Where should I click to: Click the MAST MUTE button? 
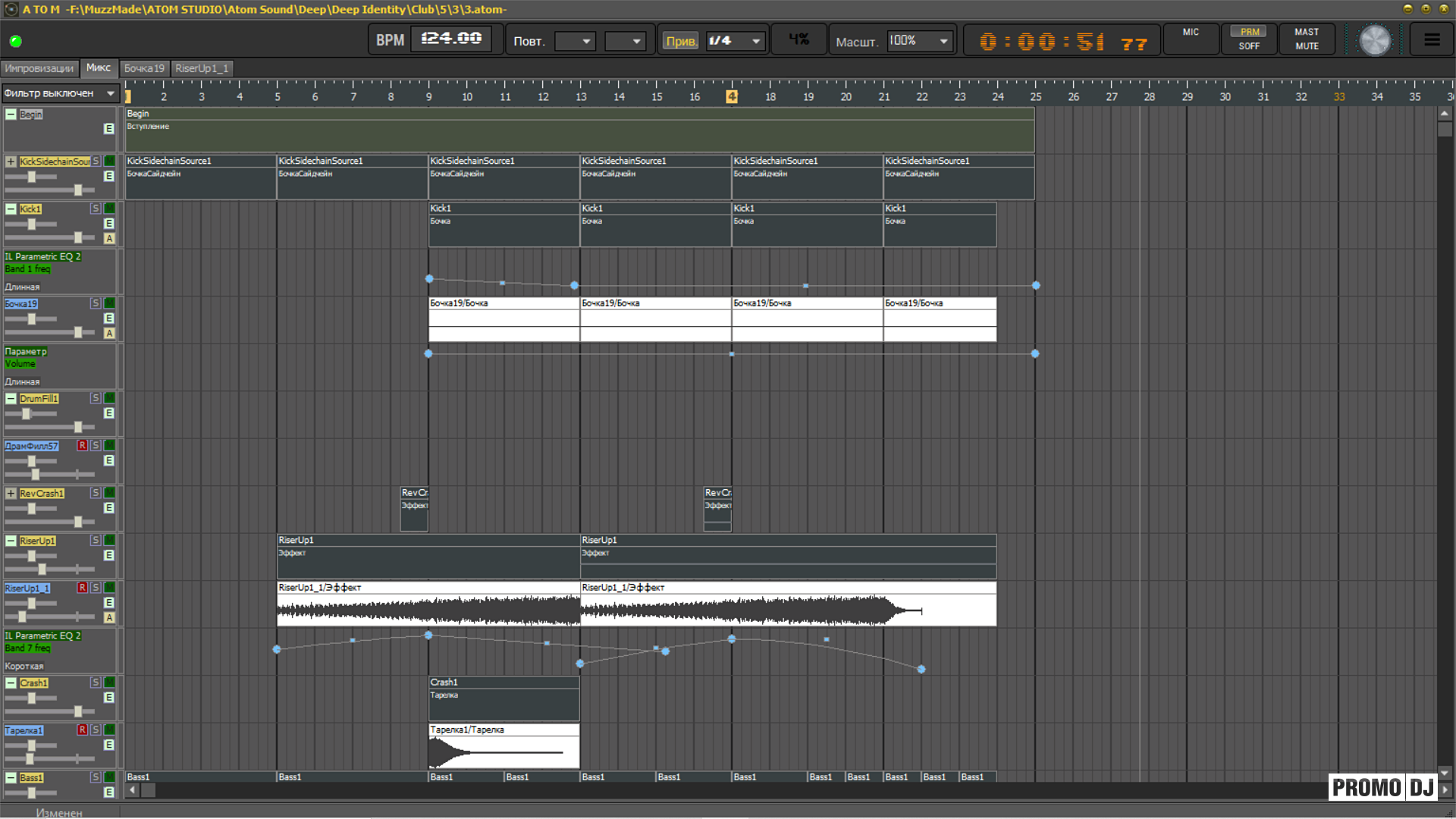click(x=1306, y=39)
